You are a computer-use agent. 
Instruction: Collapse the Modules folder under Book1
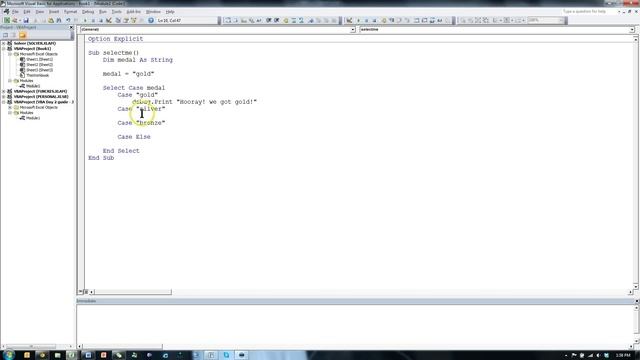tap(10, 81)
